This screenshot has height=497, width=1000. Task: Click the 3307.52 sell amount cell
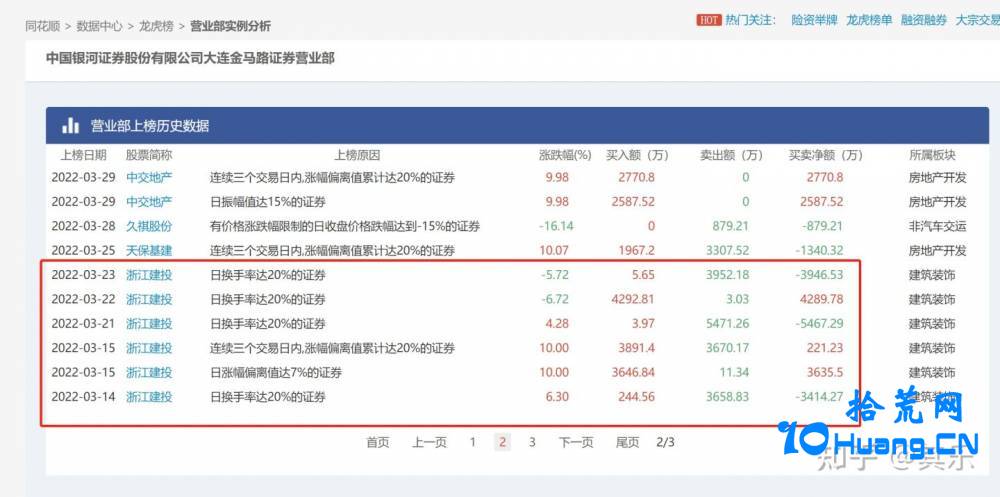728,251
